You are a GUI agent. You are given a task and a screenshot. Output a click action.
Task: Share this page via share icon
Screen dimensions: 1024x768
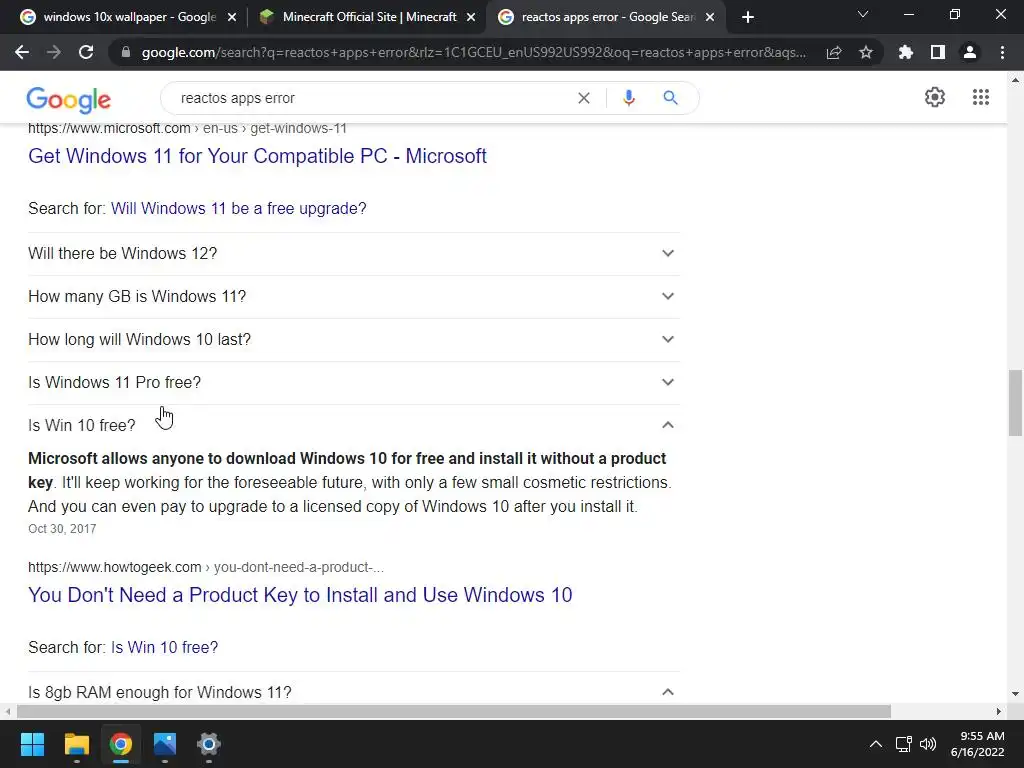(834, 52)
